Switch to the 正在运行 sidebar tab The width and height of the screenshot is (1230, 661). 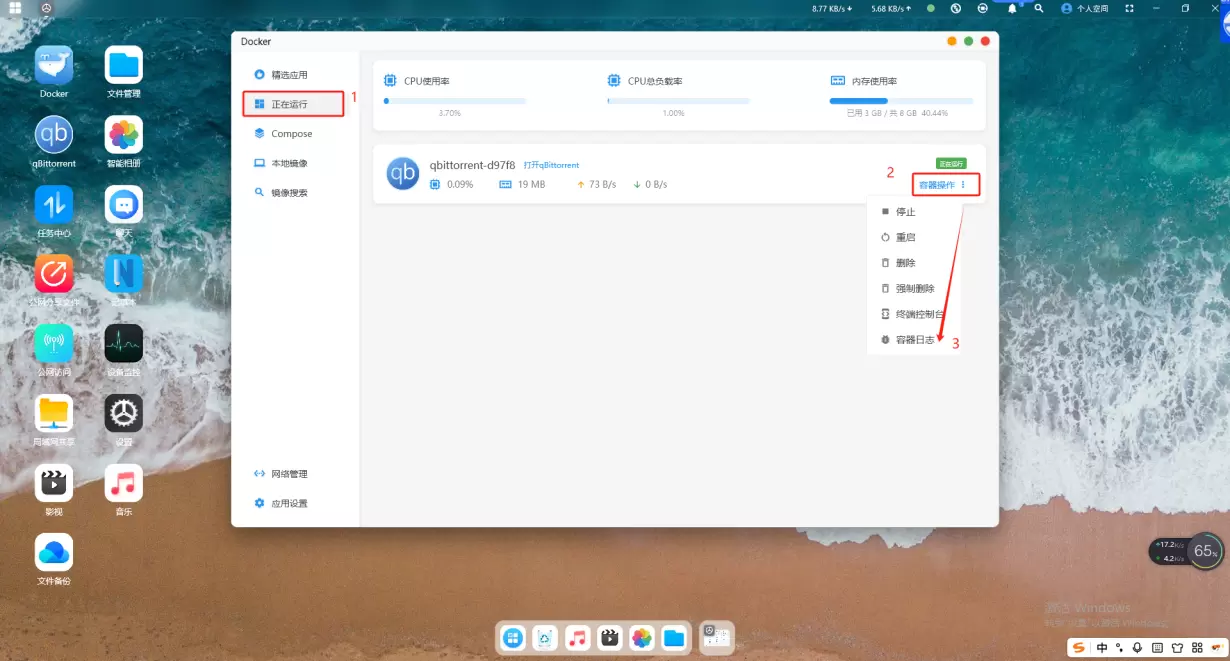[x=289, y=104]
